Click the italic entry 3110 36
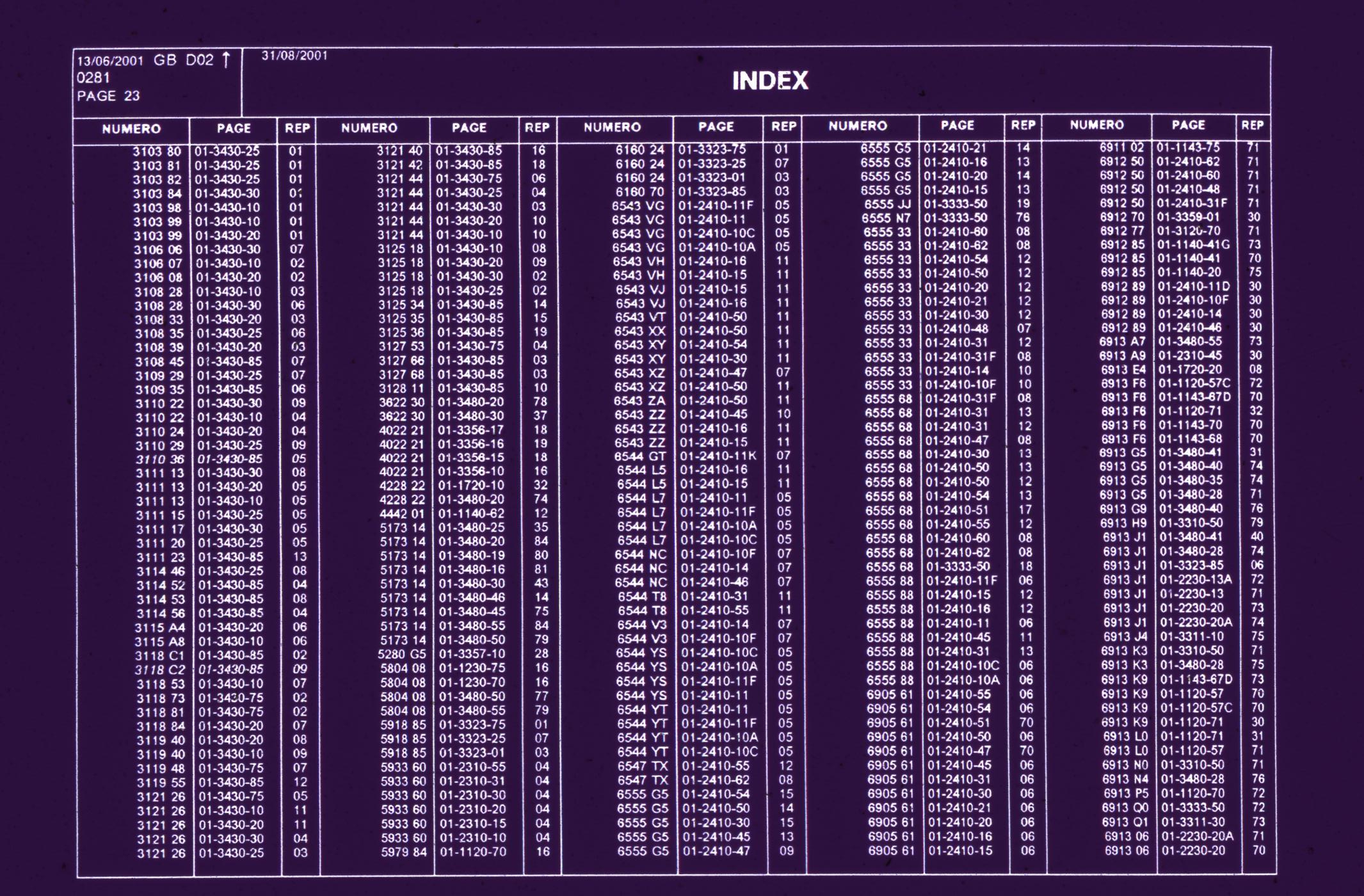This screenshot has width=1364, height=896. click(160, 460)
